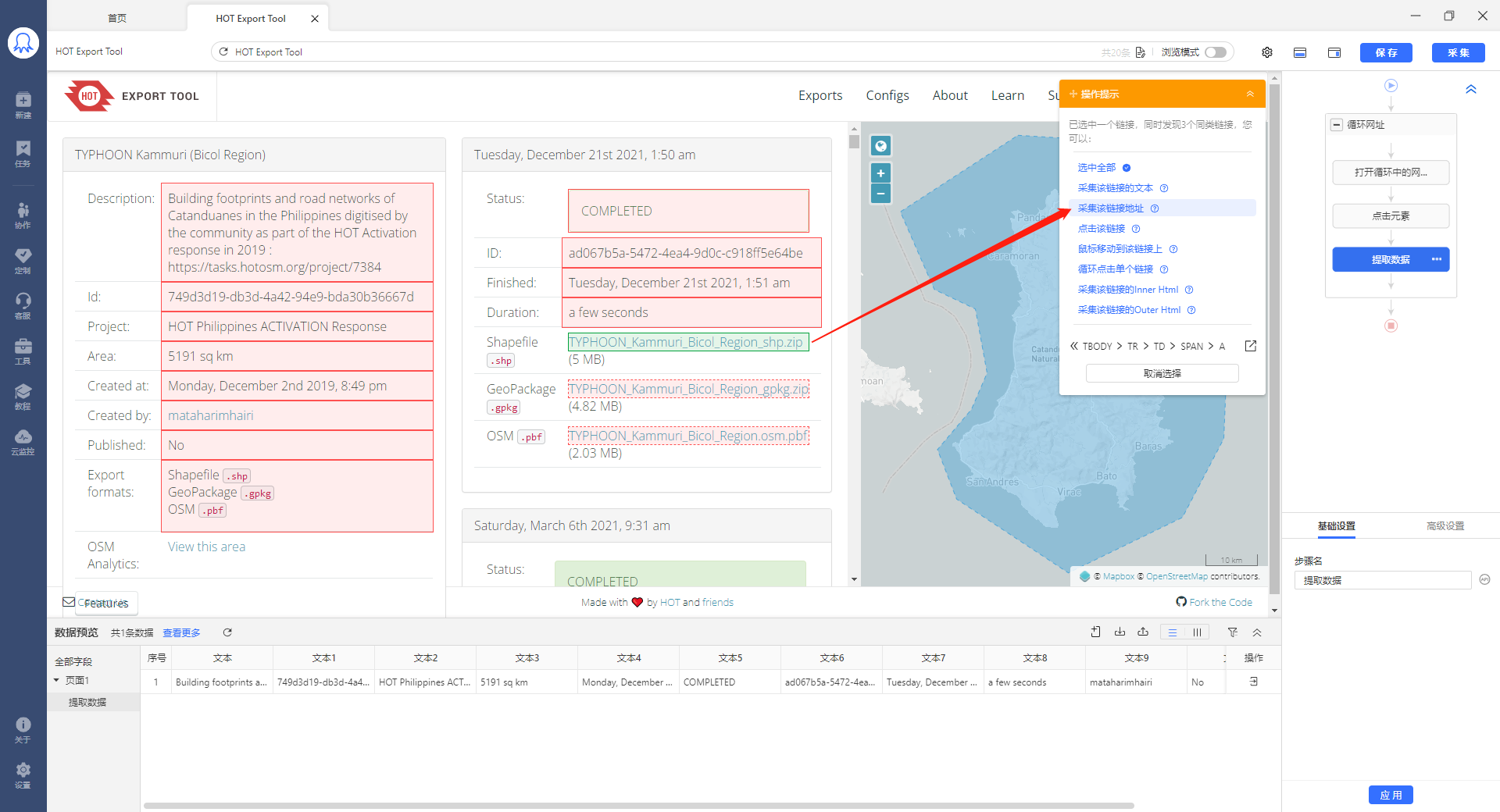This screenshot has height=812, width=1500.
Task: Collapse the 循环网址 loop box
Action: (1337, 125)
